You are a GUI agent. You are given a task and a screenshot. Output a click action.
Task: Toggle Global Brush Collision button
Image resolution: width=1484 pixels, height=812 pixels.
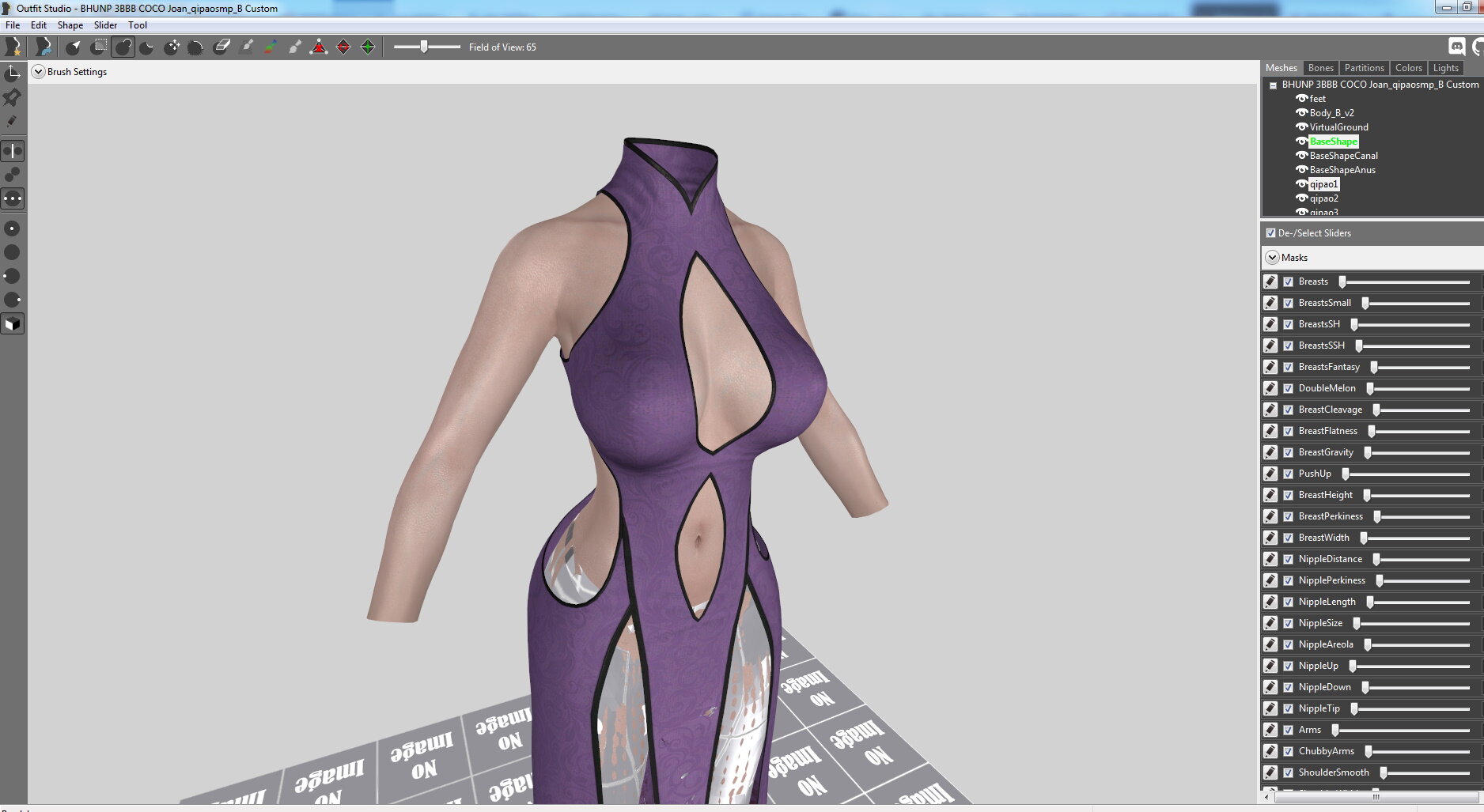pyautogui.click(x=13, y=198)
